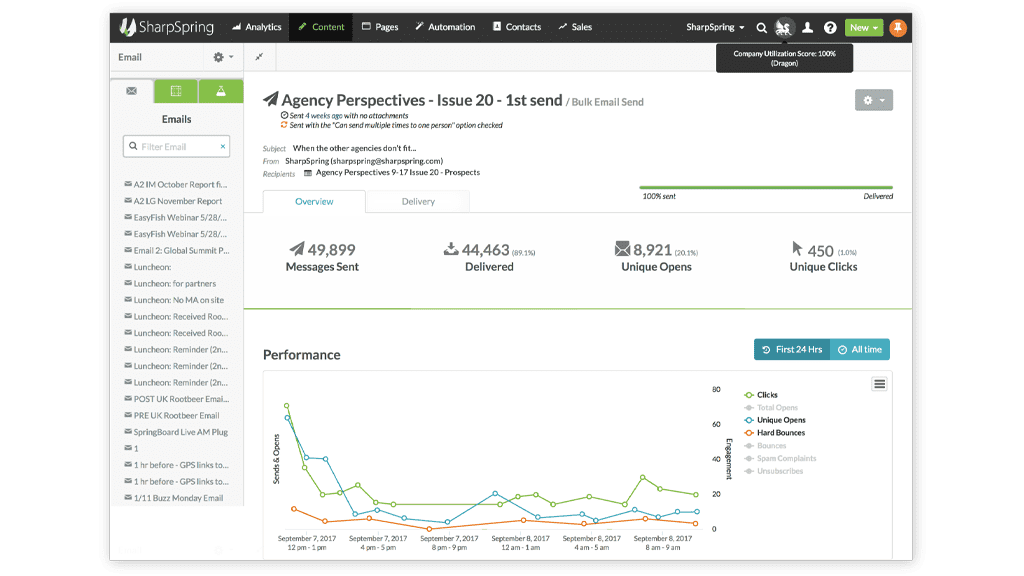
Task: Select the envelope Emails panel tab
Action: 132,91
